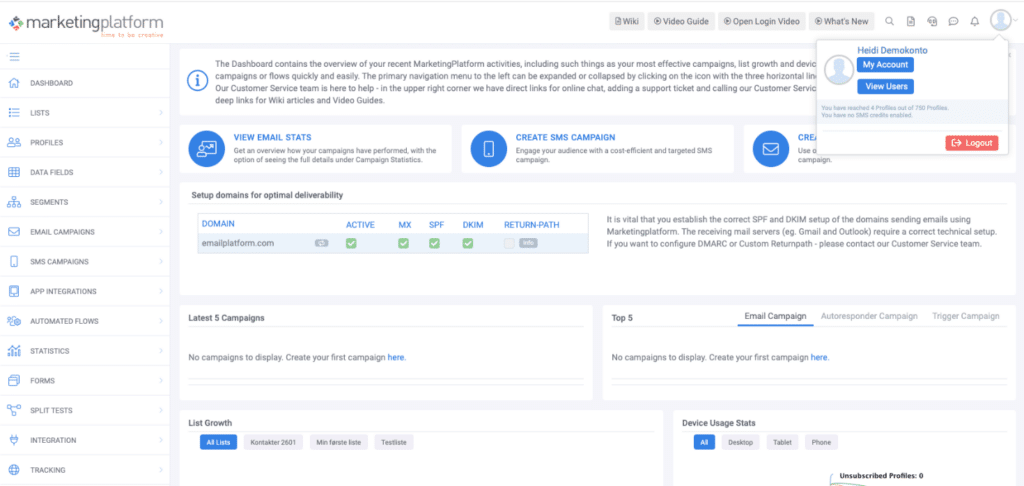The image size is (1024, 486).
Task: Click the Split Tests branch icon
Action: [14, 410]
